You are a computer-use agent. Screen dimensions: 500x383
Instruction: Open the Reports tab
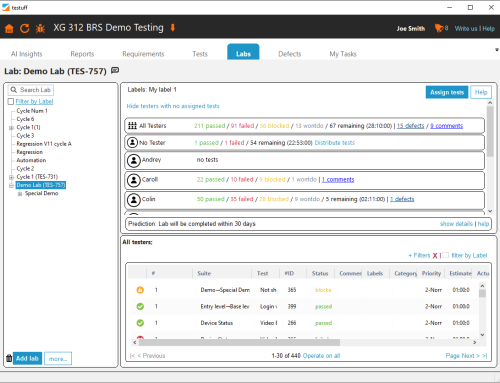82,54
